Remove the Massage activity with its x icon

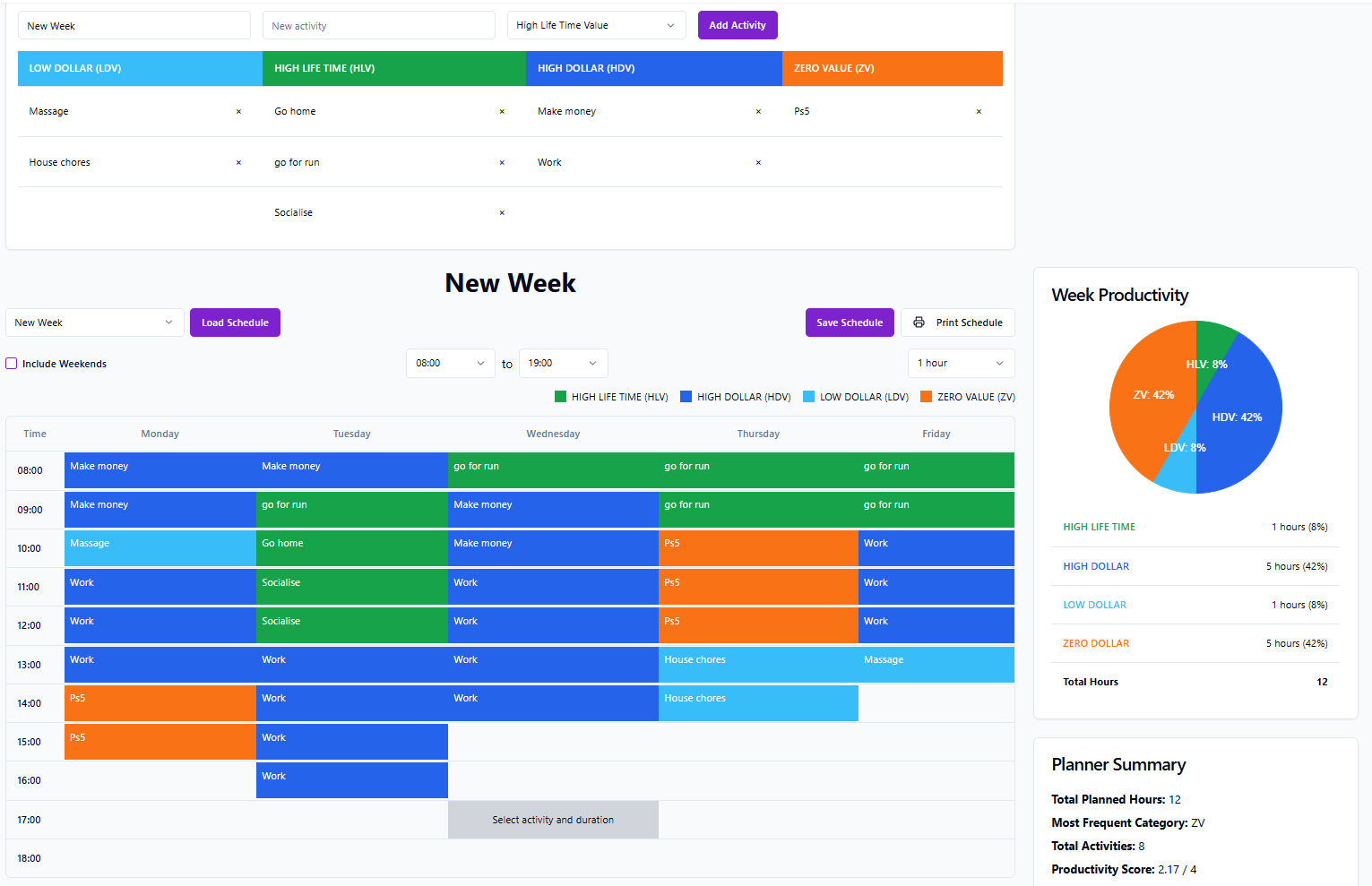click(238, 112)
